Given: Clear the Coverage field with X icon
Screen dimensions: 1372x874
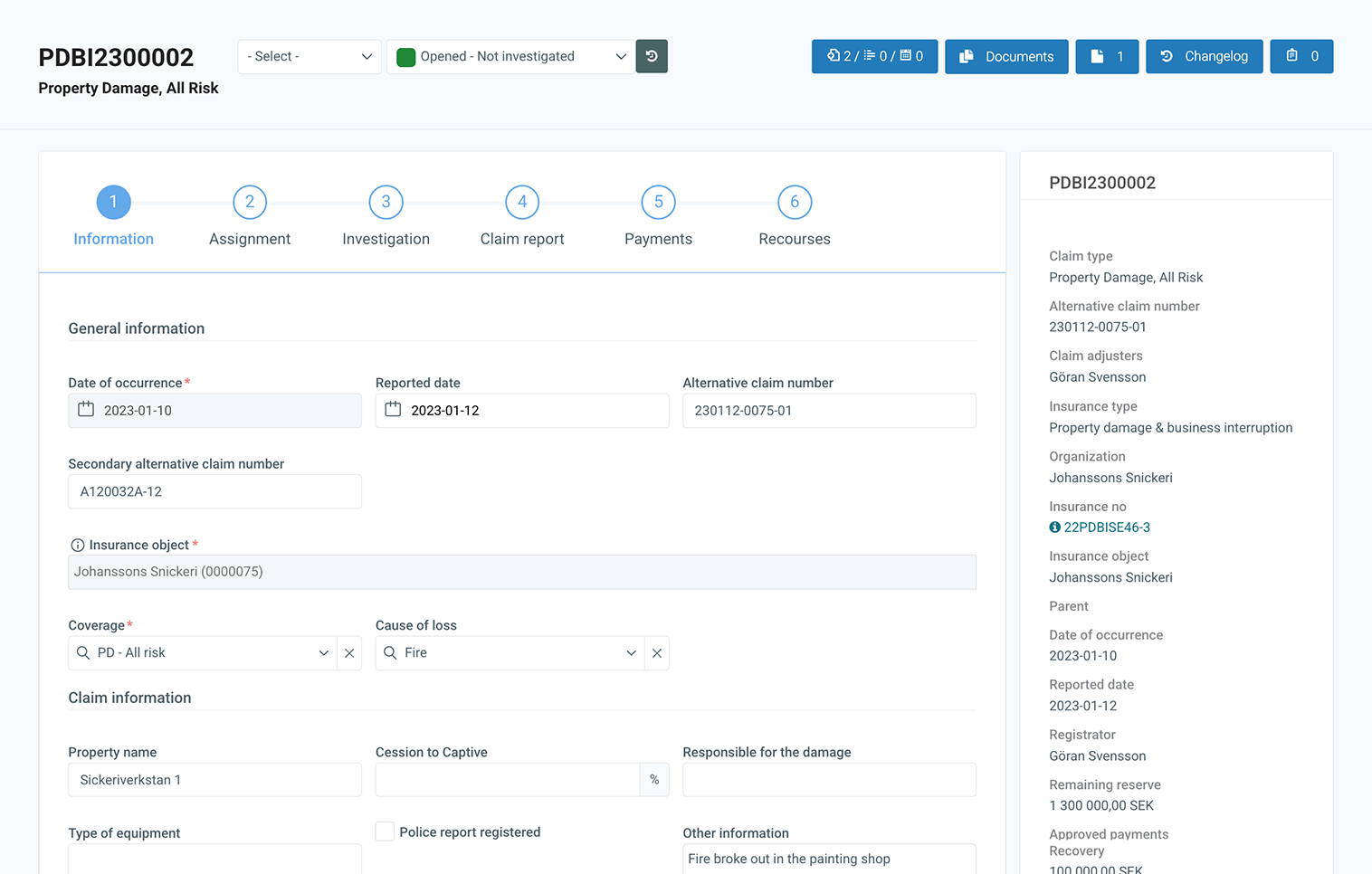Looking at the screenshot, I should 349,653.
